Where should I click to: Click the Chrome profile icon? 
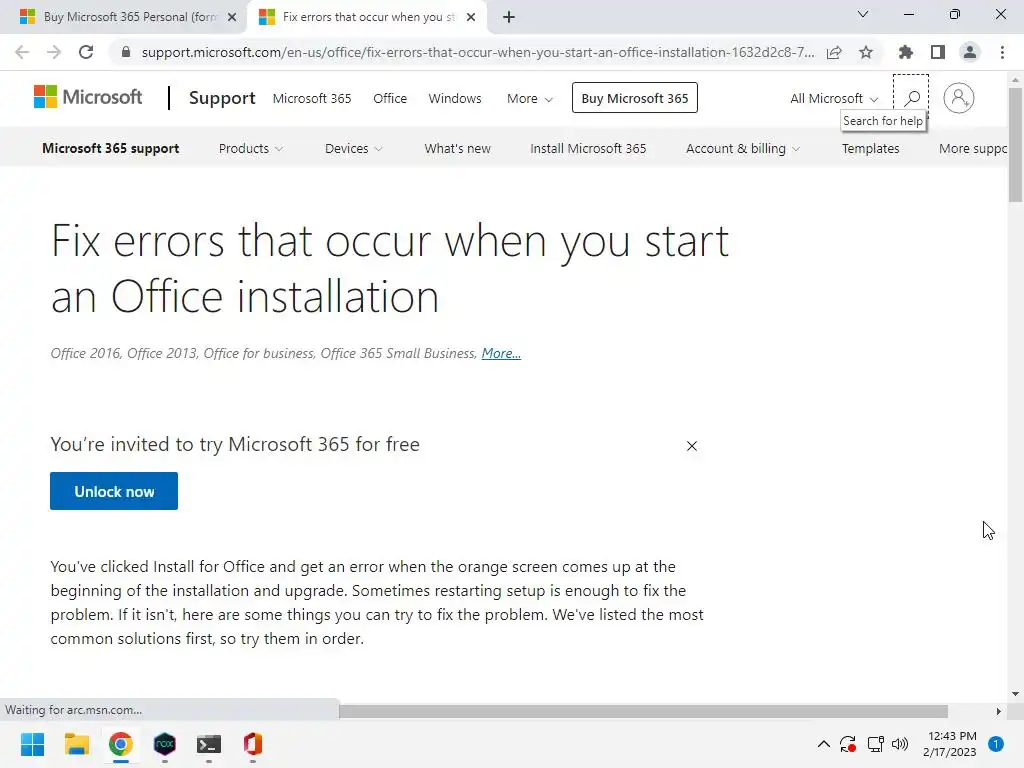(x=970, y=52)
